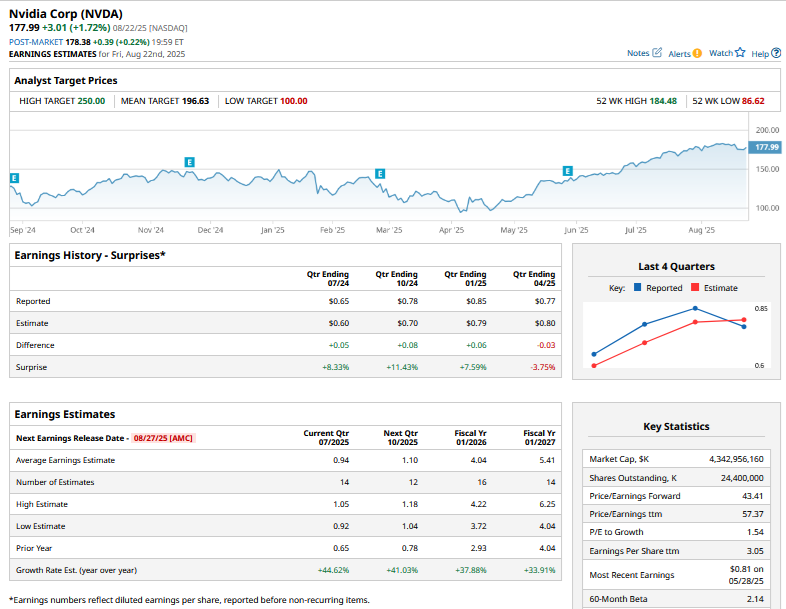
Task: Click the +11.43% surprise value
Action: (402, 367)
